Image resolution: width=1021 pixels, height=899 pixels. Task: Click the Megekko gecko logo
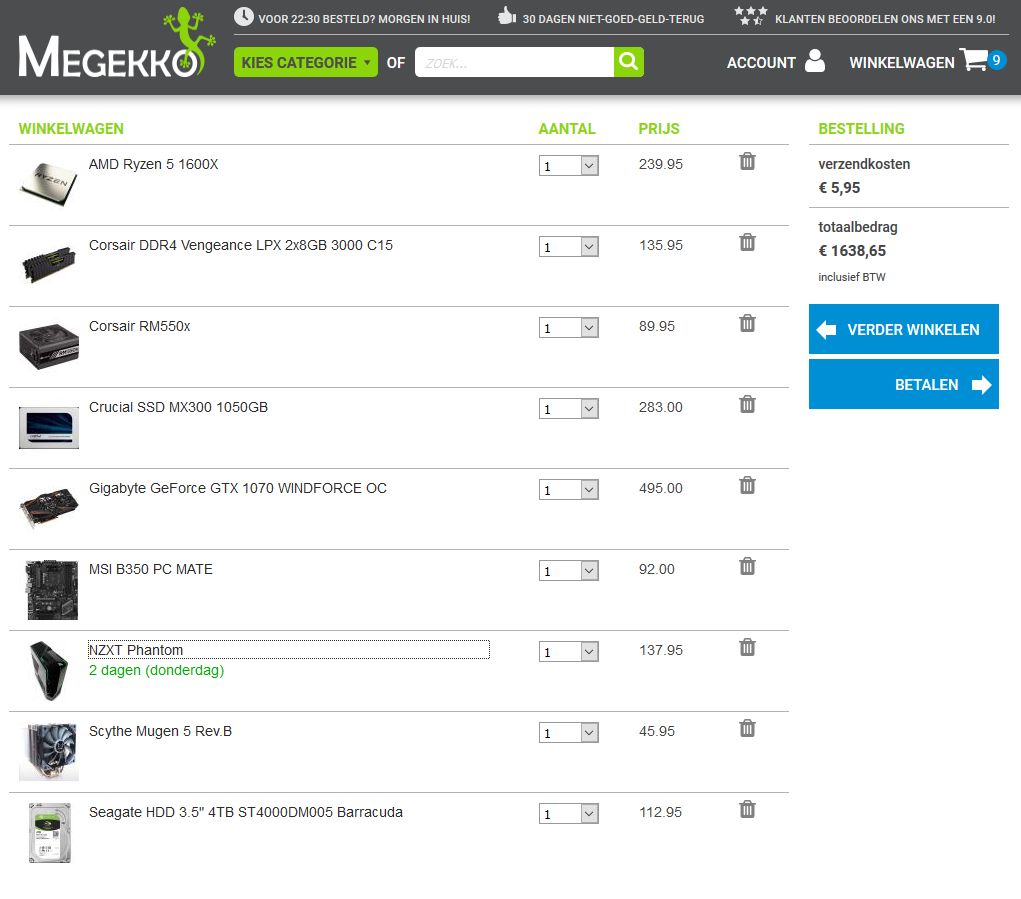coord(117,44)
